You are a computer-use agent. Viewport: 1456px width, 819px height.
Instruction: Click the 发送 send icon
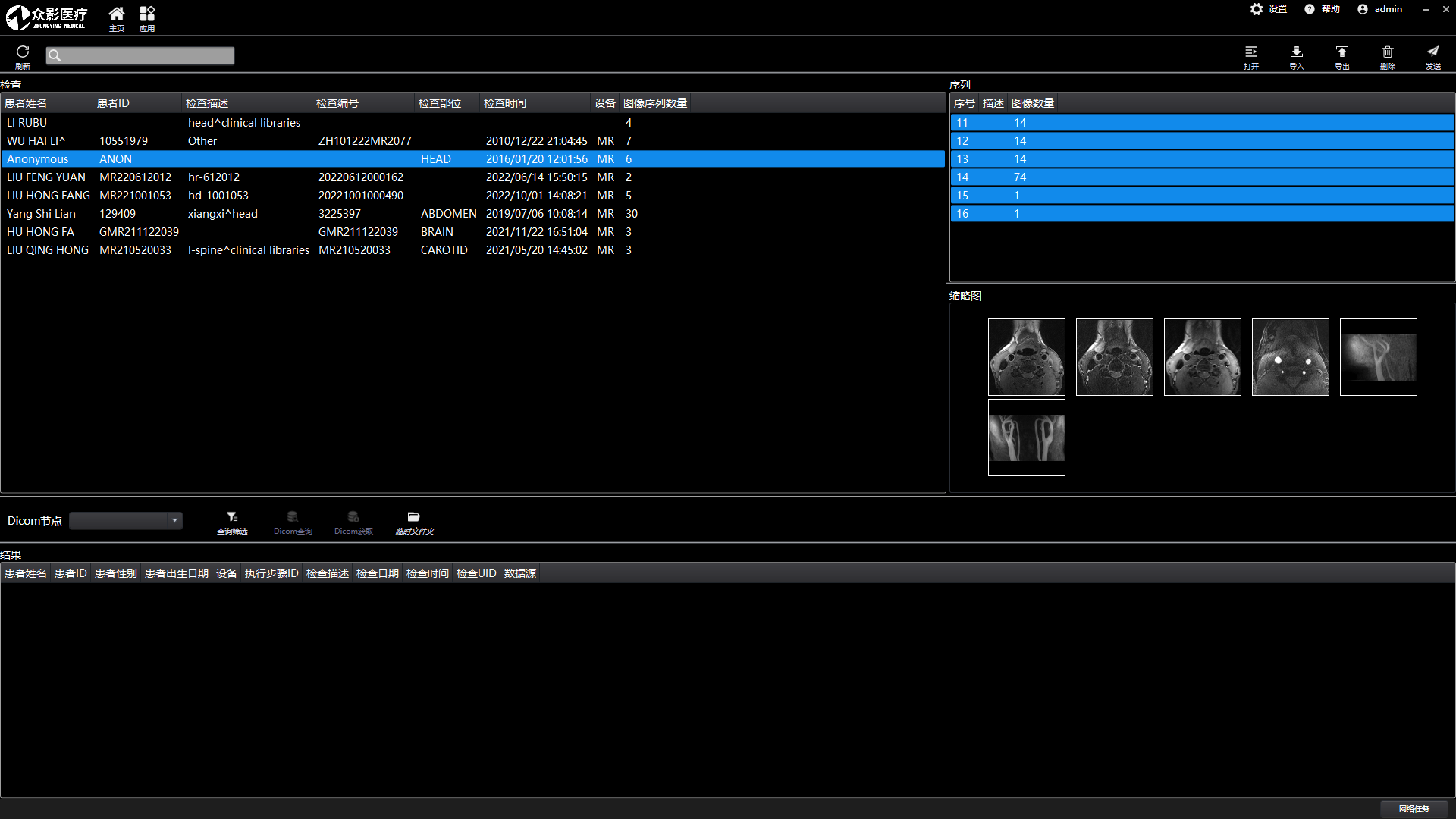pos(1433,57)
